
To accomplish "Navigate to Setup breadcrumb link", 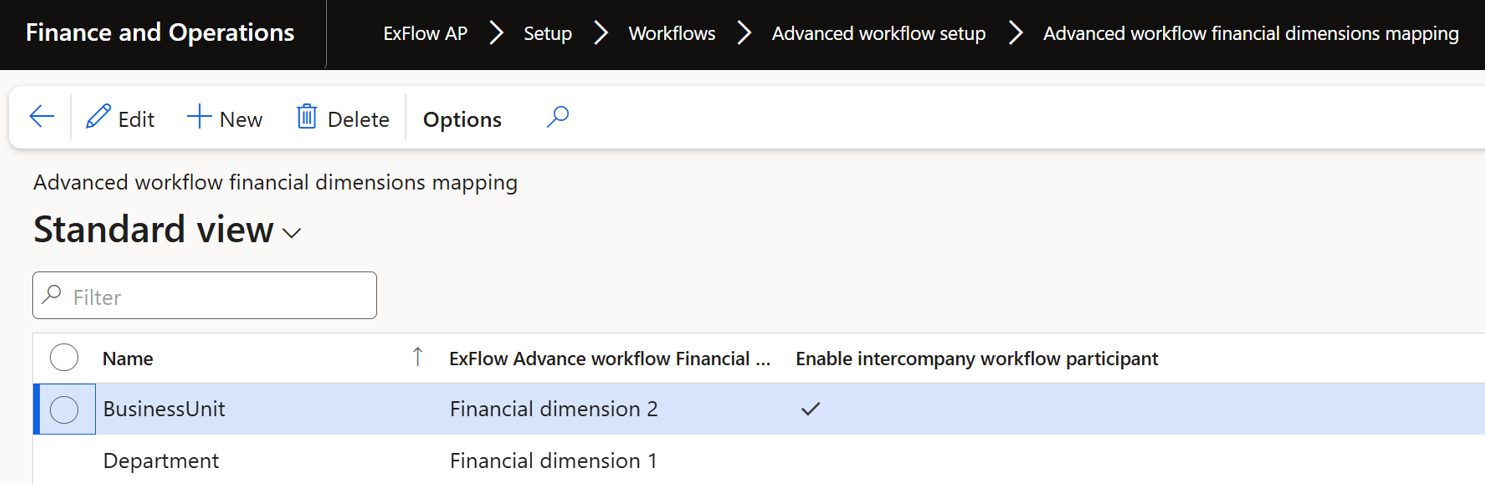I will pos(548,34).
